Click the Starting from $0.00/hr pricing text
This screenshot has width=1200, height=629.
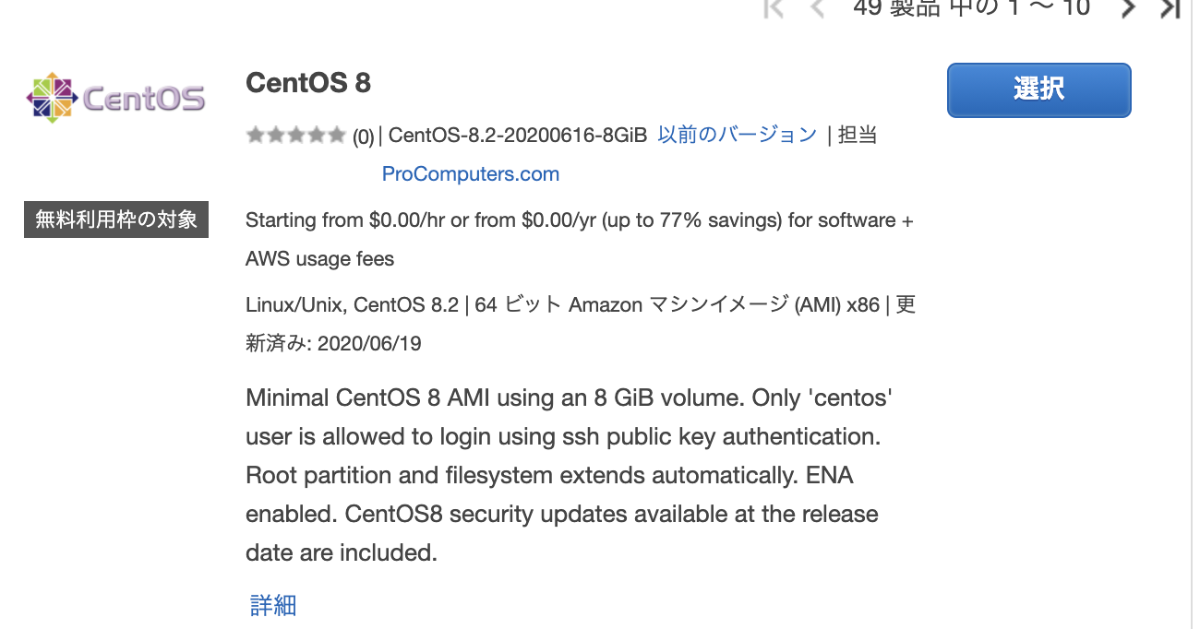[580, 239]
